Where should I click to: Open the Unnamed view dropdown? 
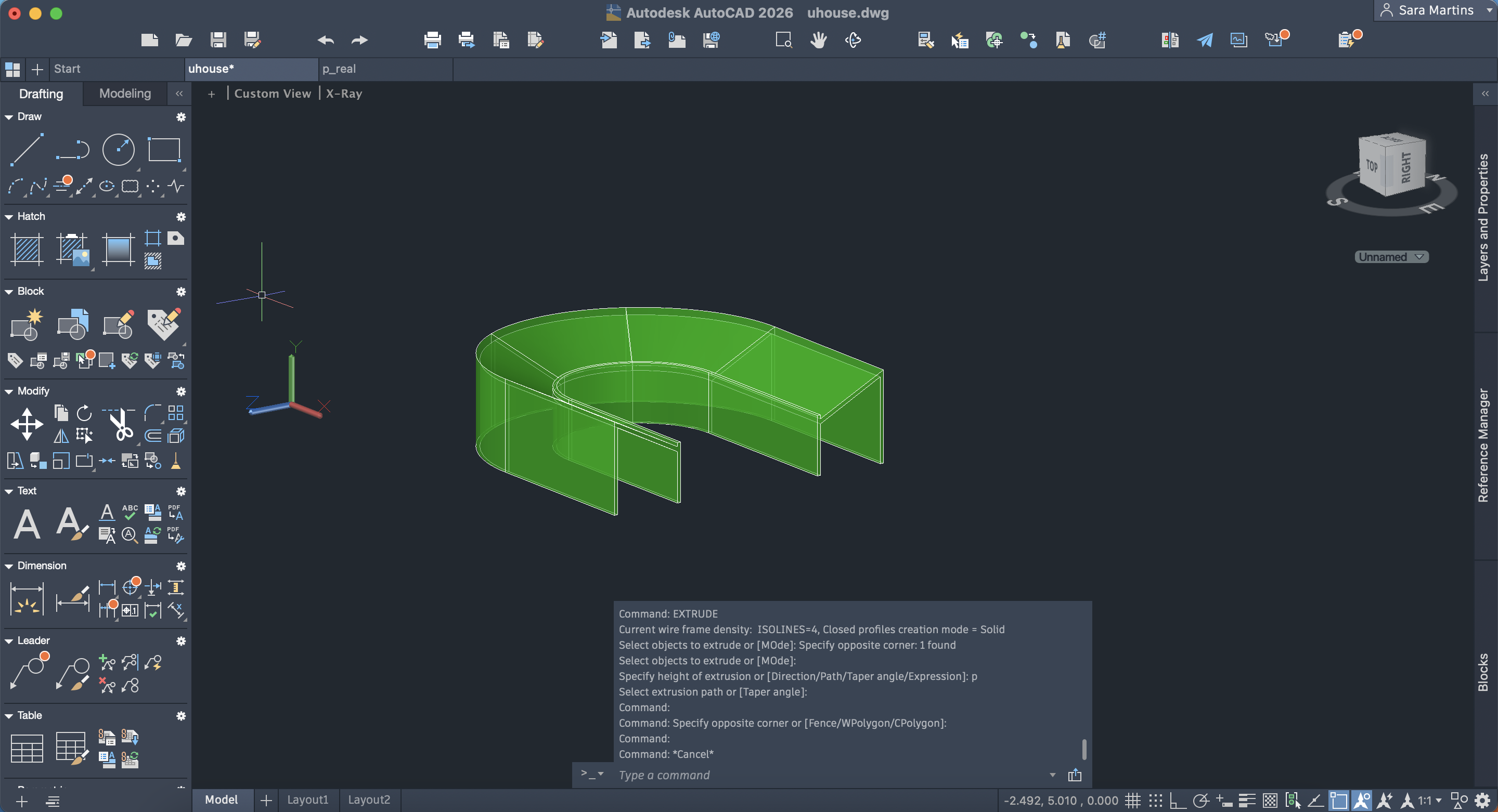click(1391, 257)
